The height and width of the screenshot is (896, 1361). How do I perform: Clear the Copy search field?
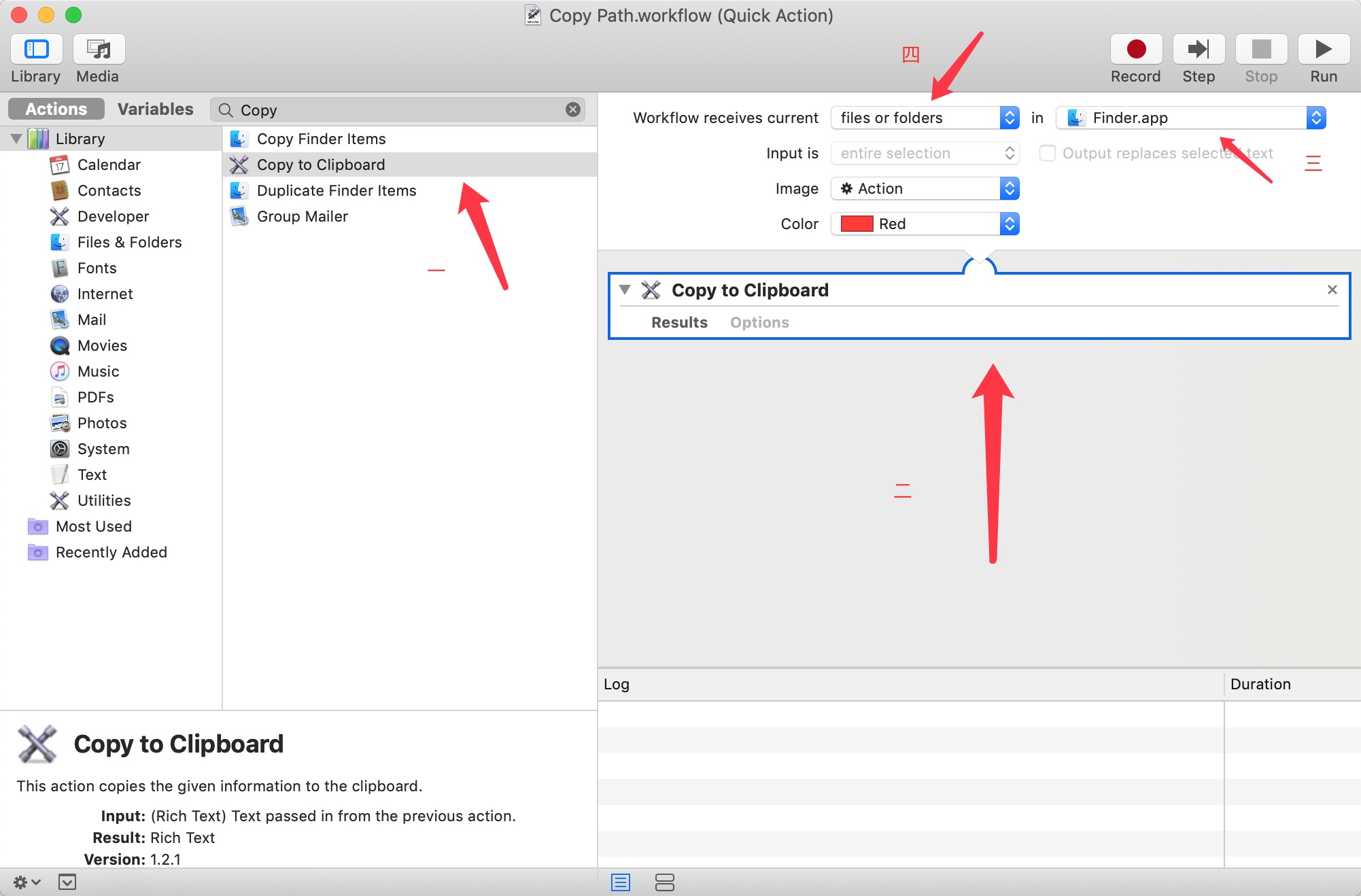(x=573, y=109)
